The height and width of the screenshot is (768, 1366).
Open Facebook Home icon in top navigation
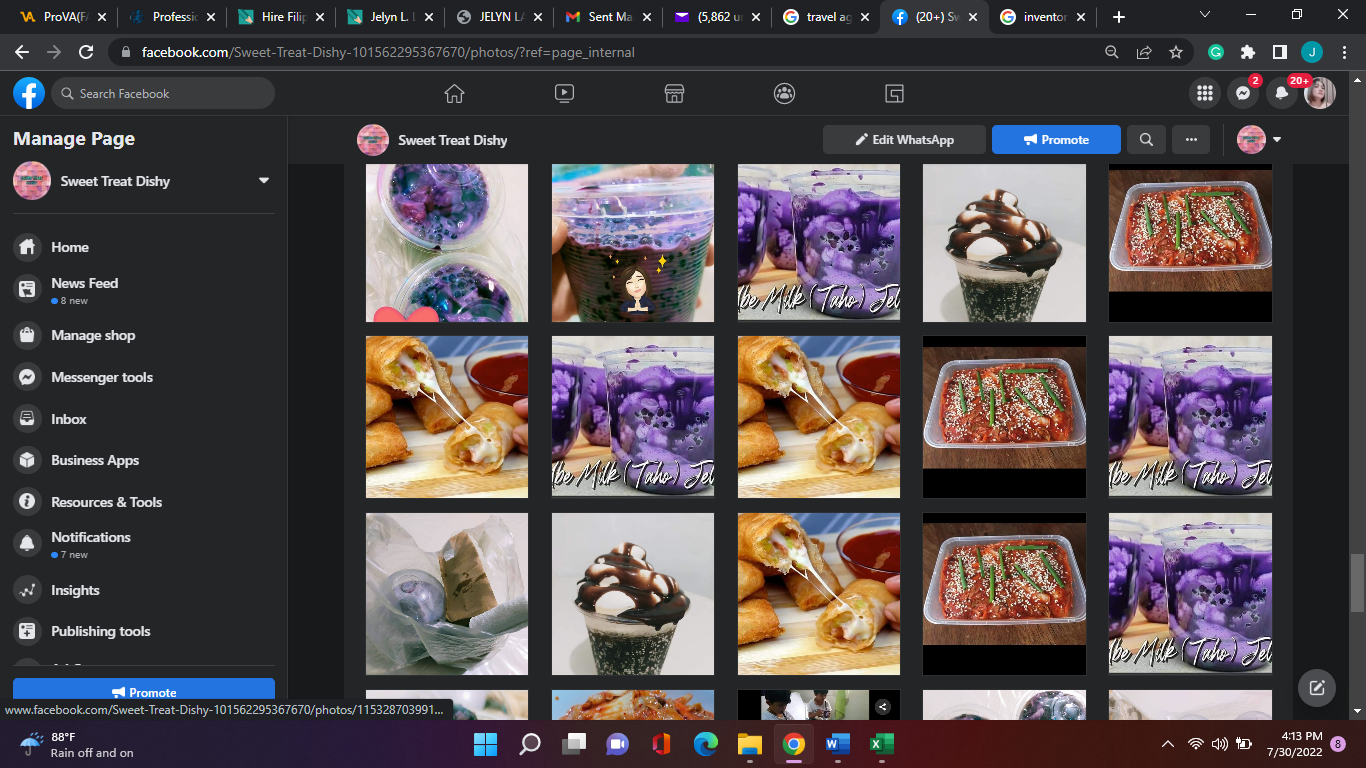454,93
